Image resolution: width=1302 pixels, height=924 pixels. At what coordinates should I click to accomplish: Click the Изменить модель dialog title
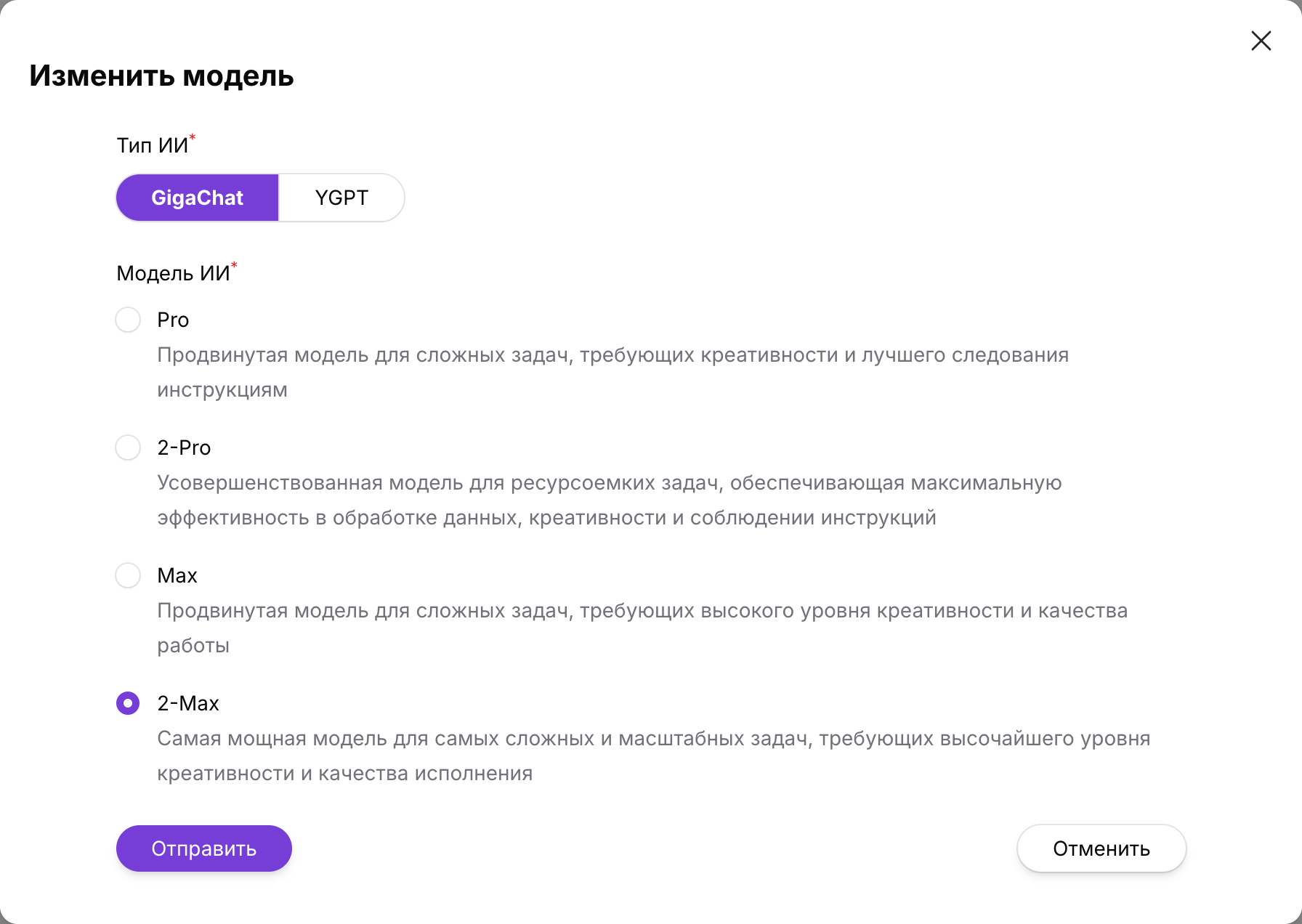click(161, 76)
